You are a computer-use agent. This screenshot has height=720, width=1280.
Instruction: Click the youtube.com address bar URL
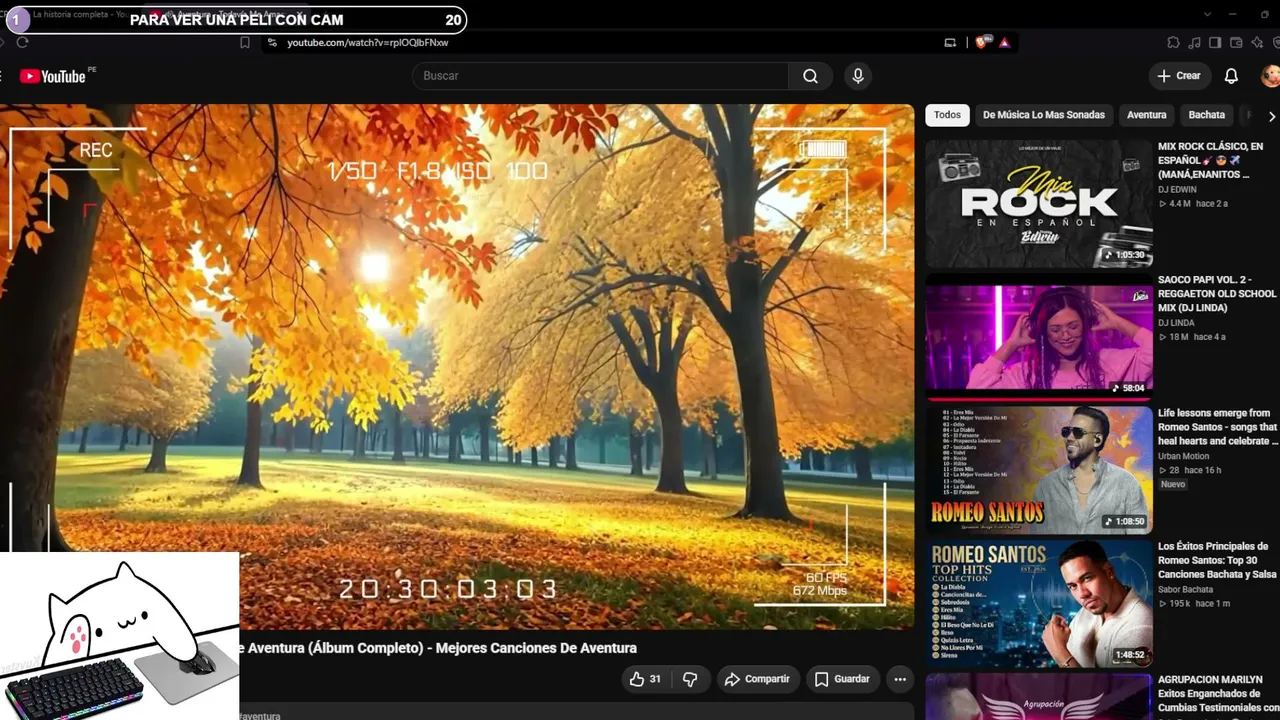pyautogui.click(x=368, y=43)
